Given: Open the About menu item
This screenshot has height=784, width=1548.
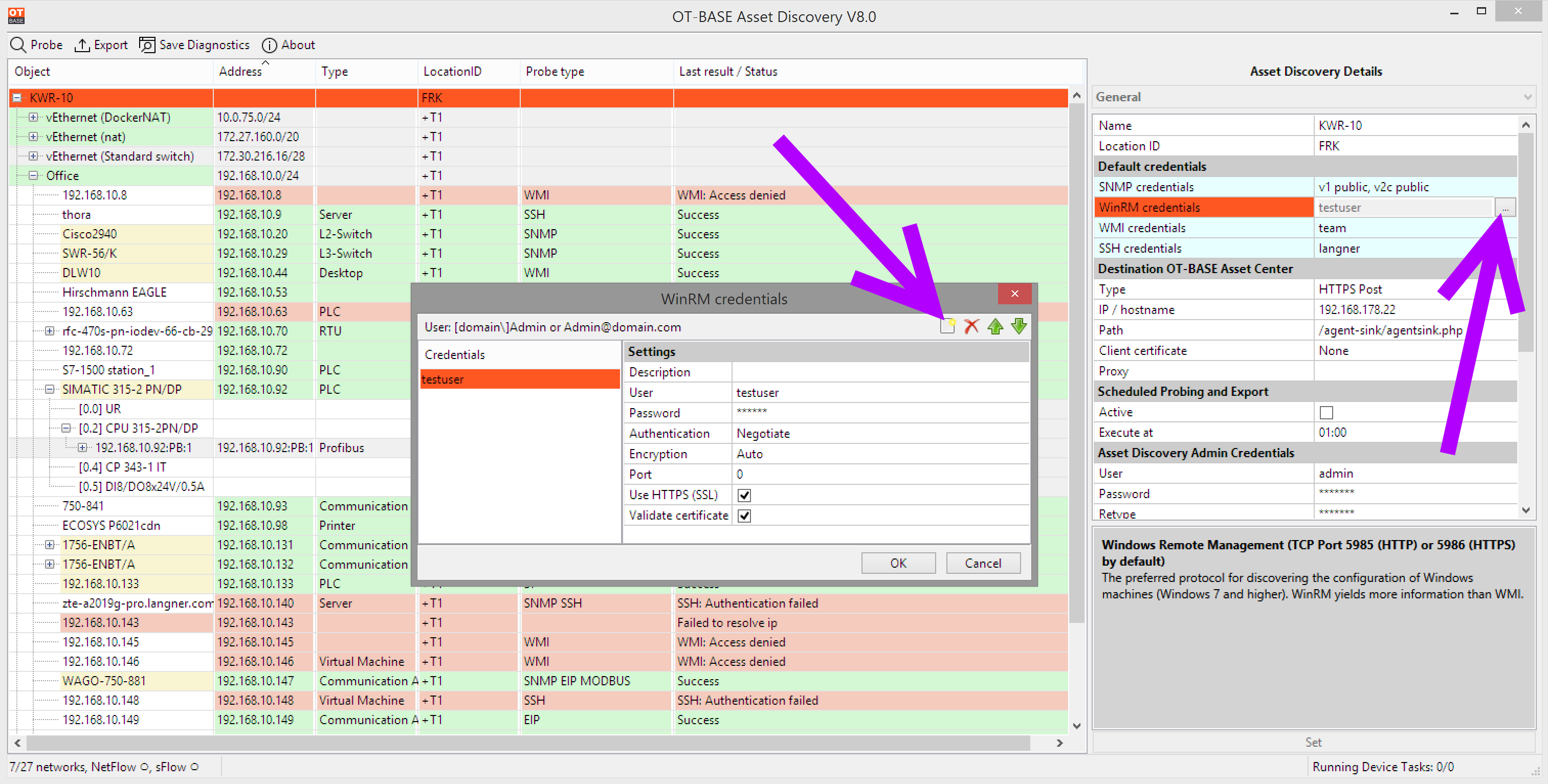Looking at the screenshot, I should (x=289, y=45).
